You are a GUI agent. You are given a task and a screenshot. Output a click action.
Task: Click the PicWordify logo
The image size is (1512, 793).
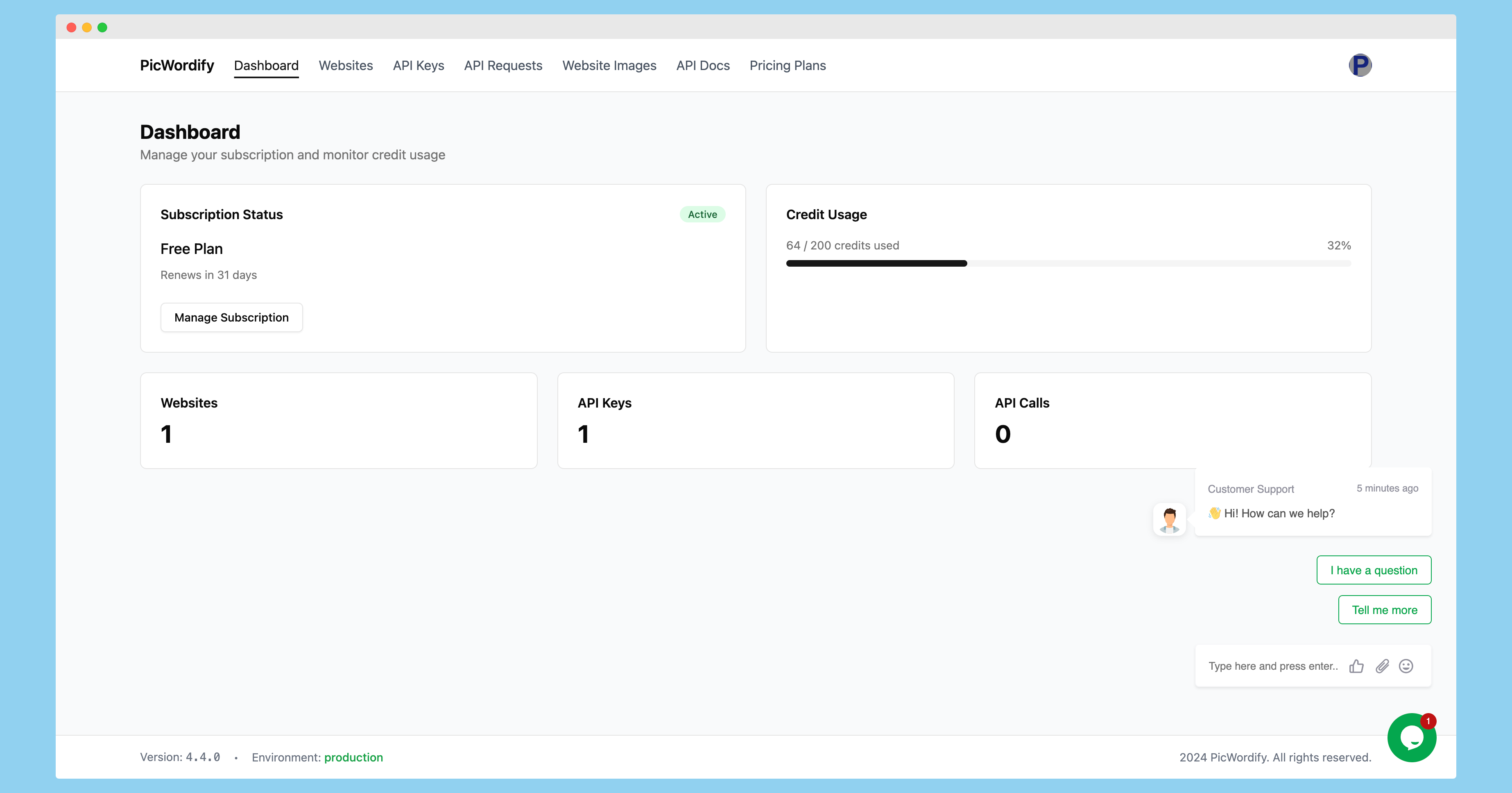pyautogui.click(x=177, y=65)
